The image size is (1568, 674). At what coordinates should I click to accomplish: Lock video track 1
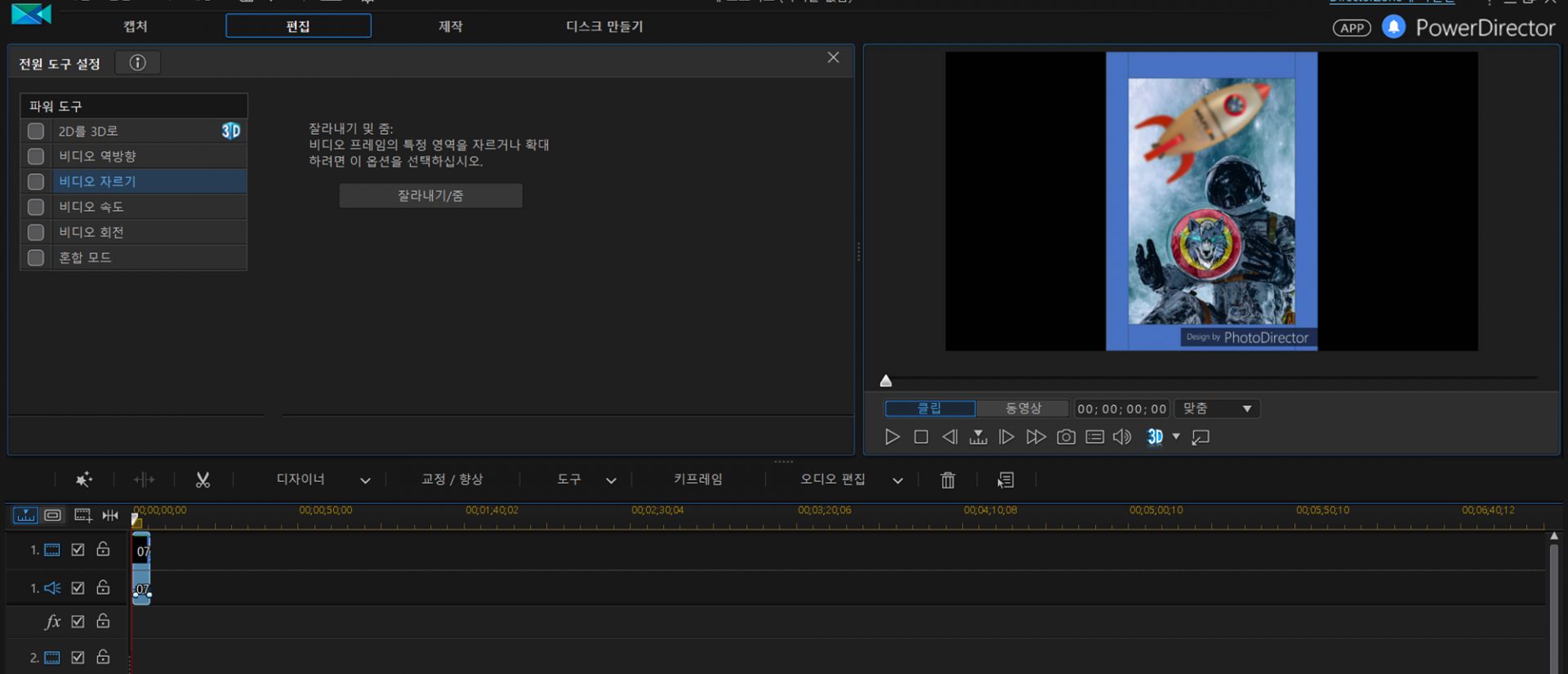(103, 549)
